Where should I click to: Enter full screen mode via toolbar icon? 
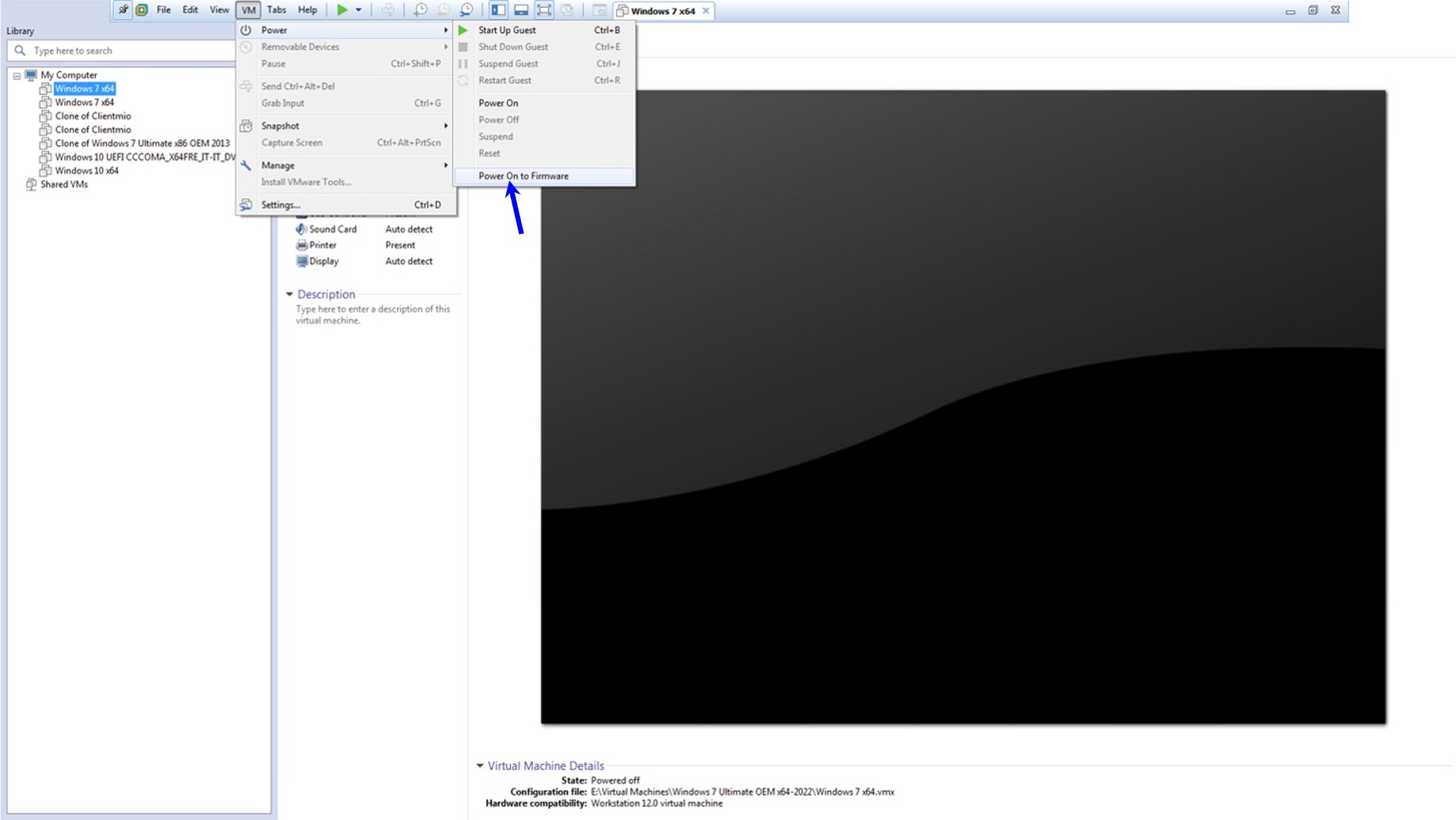(544, 10)
